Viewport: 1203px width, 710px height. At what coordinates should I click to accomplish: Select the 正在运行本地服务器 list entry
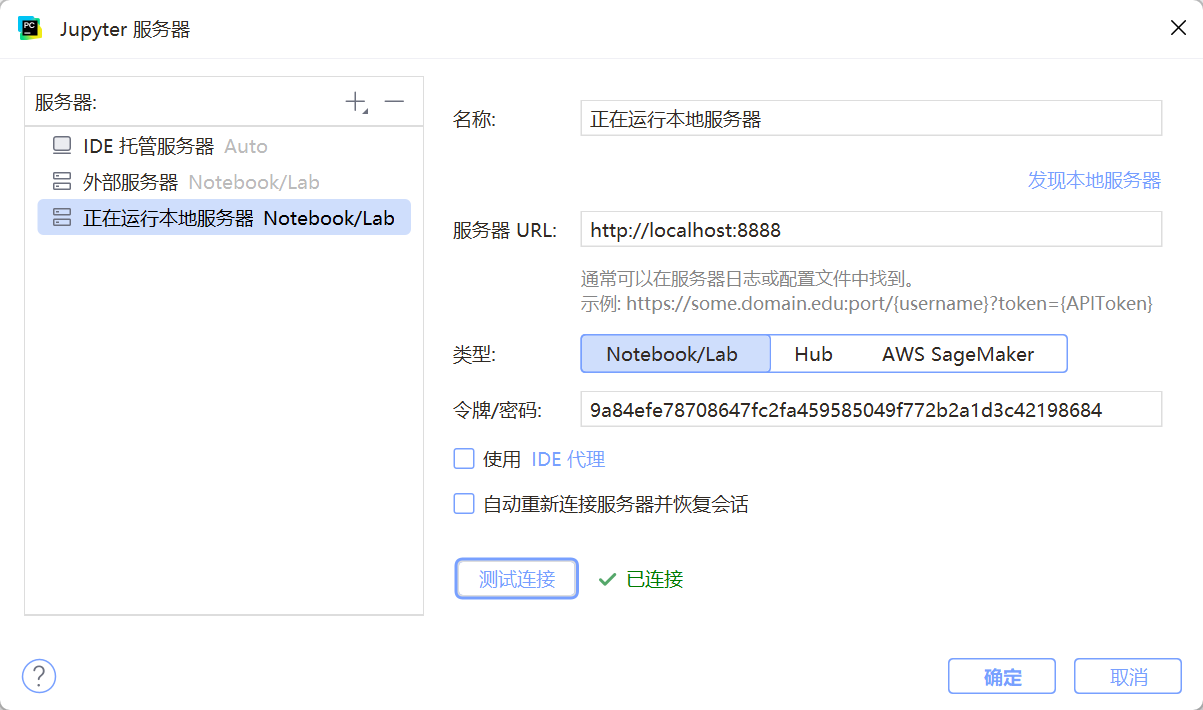[224, 217]
